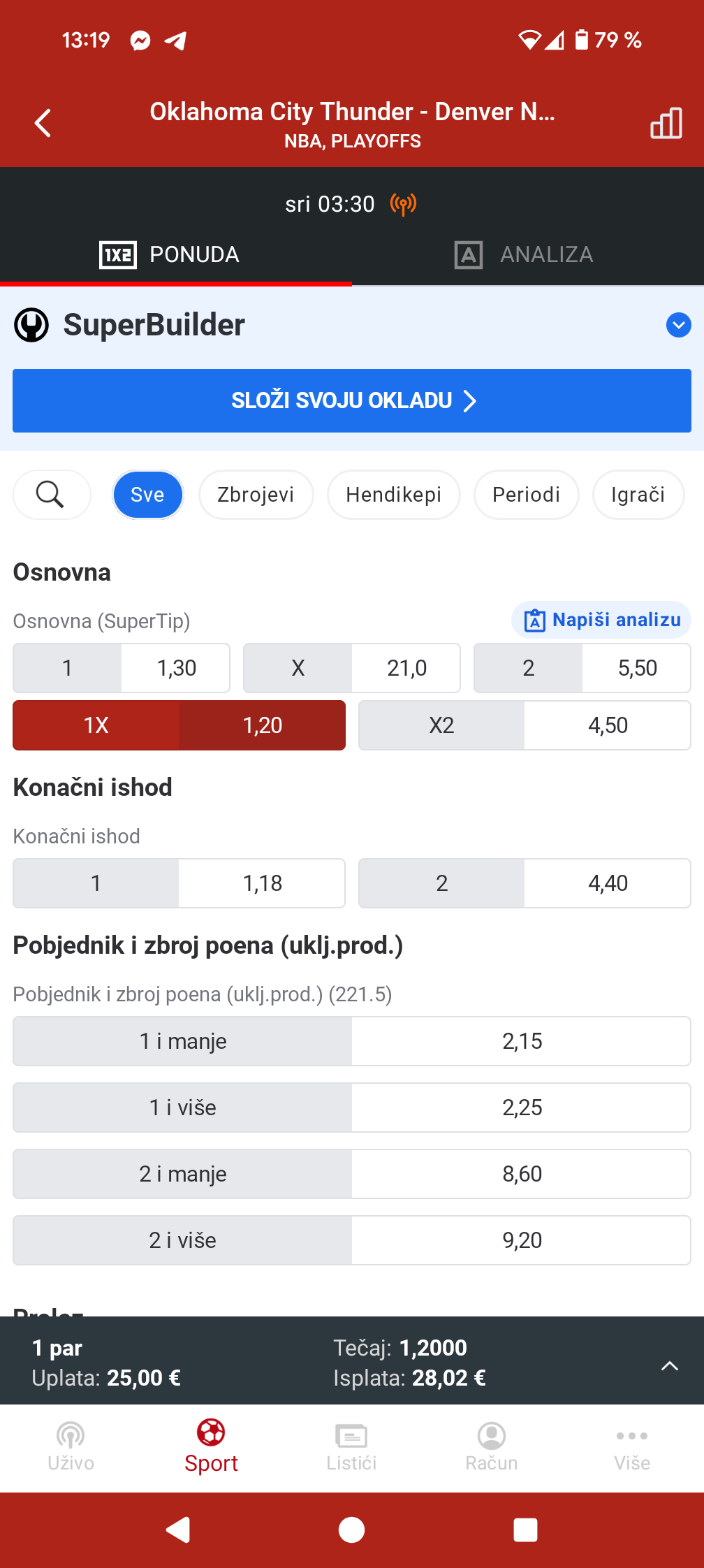This screenshot has width=704, height=1568.
Task: Open match statistics bar chart icon
Action: pos(666,124)
